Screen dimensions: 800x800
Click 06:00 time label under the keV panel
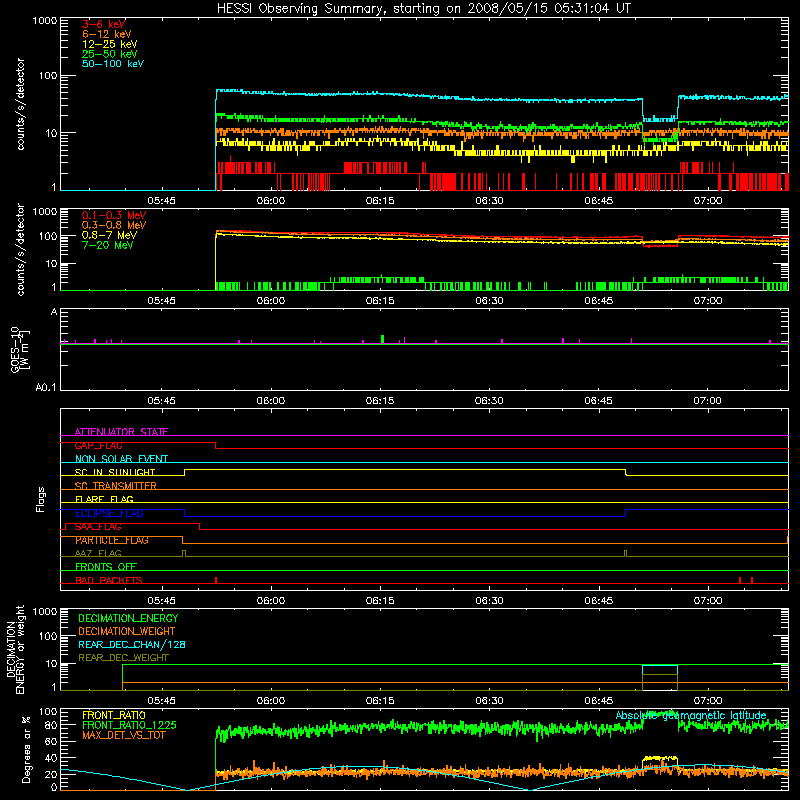click(271, 201)
